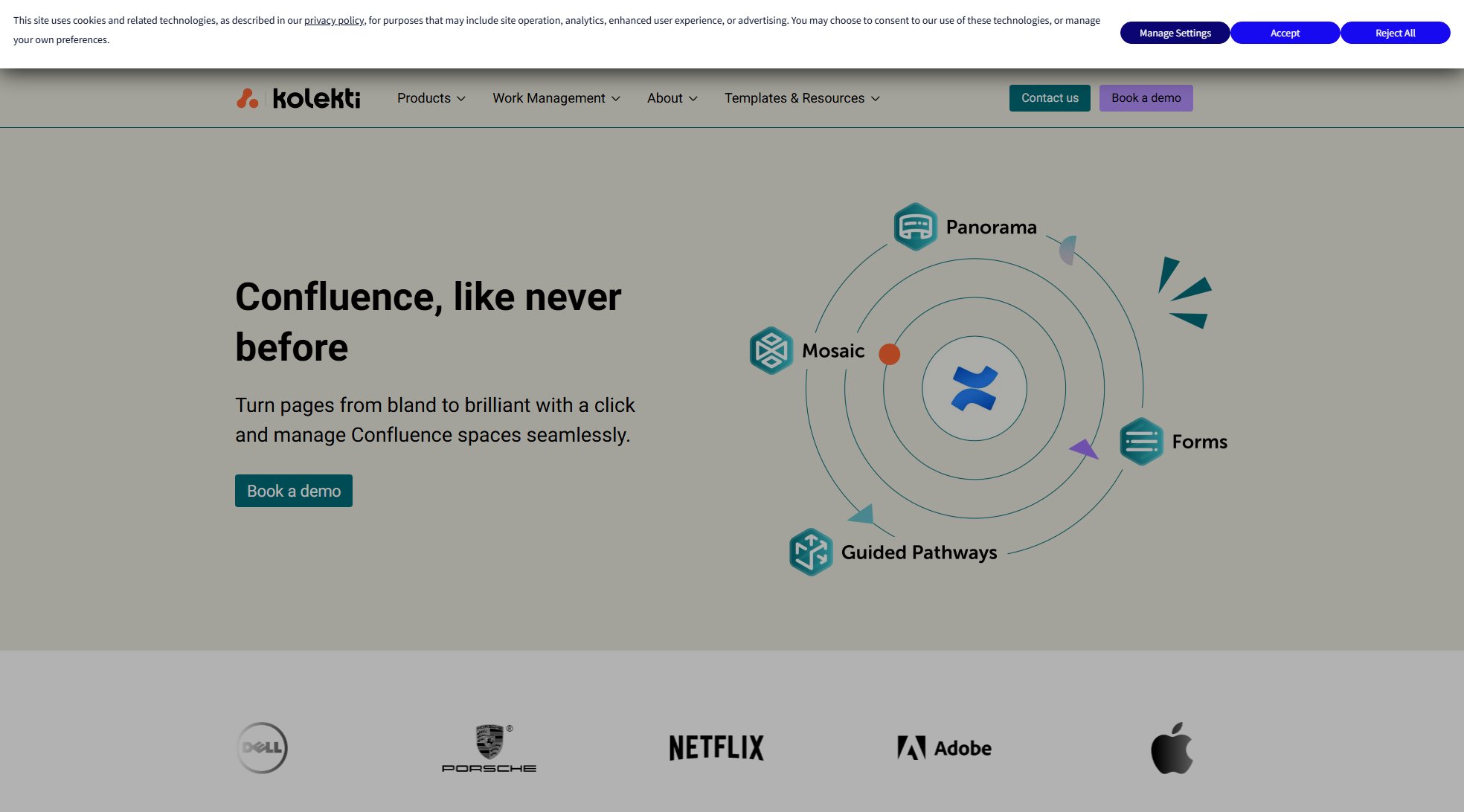Click the Forms hexagon icon
This screenshot has height=812, width=1464.
click(1141, 442)
